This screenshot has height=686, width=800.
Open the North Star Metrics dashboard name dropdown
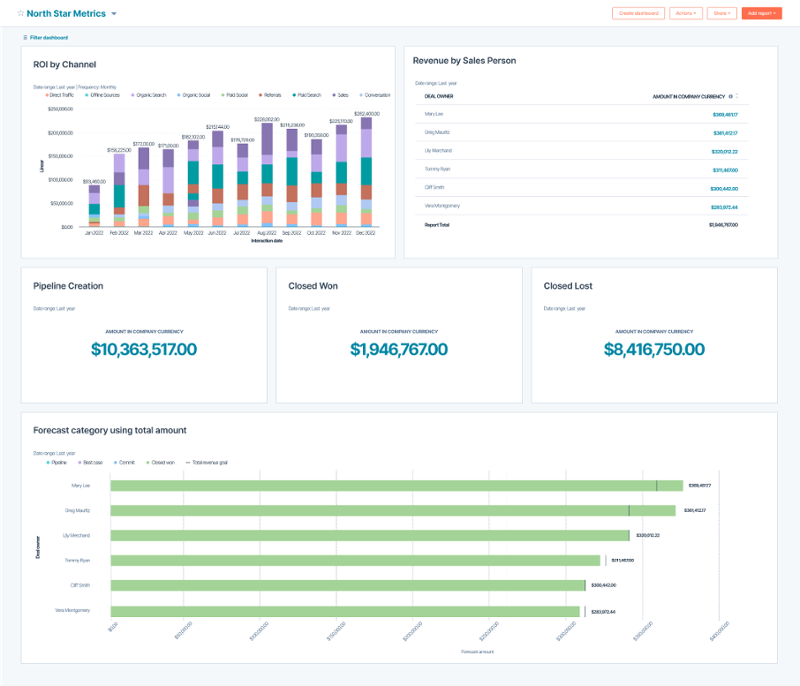pyautogui.click(x=114, y=14)
